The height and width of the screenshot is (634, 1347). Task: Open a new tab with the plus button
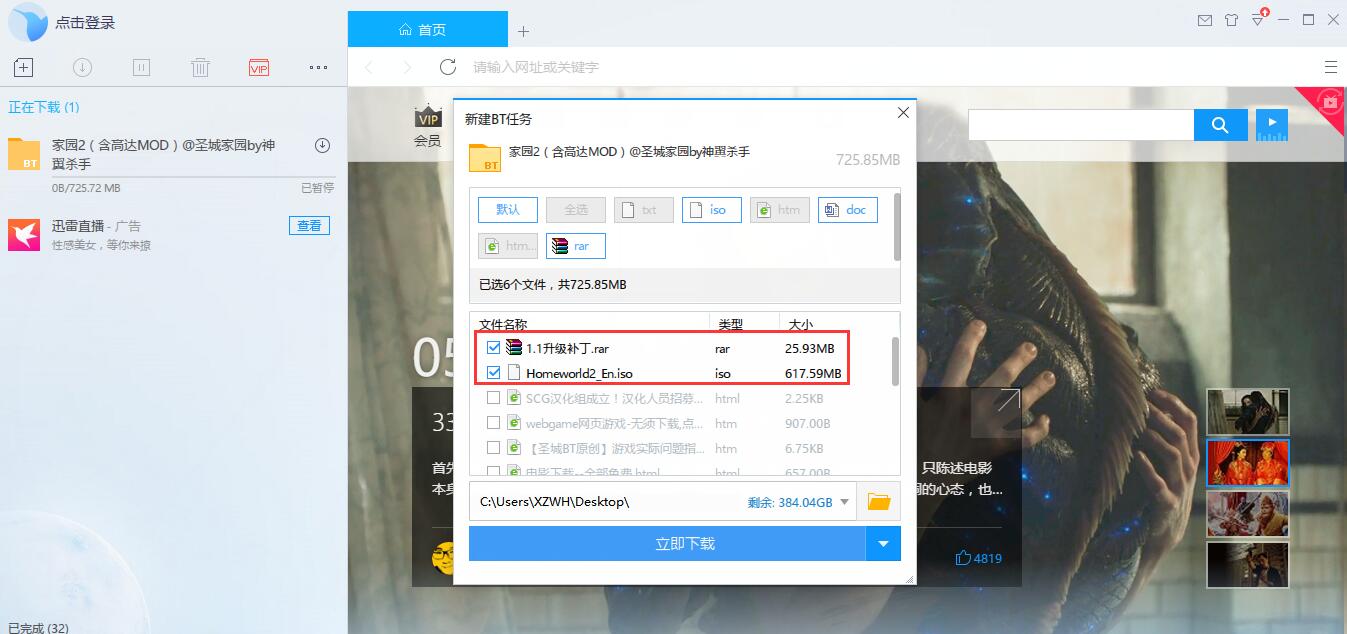pos(523,31)
